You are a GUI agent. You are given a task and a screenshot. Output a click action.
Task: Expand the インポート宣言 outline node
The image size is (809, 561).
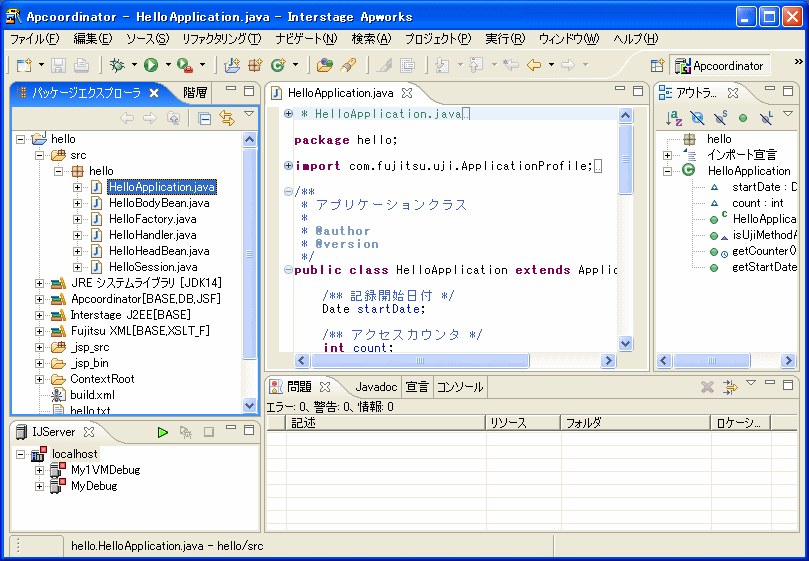667,155
